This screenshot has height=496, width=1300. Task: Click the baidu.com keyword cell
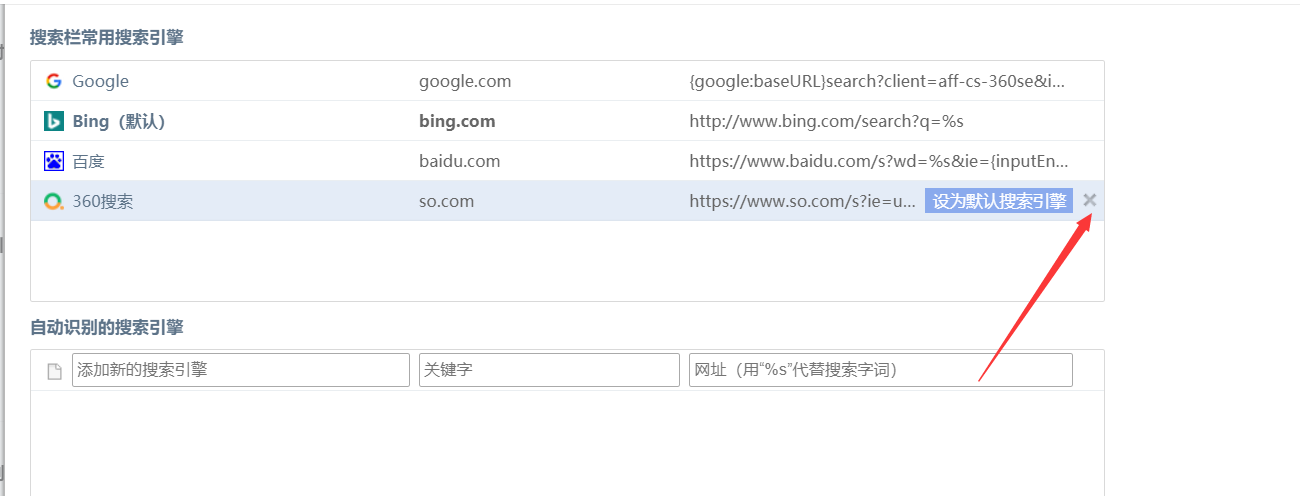click(x=459, y=161)
